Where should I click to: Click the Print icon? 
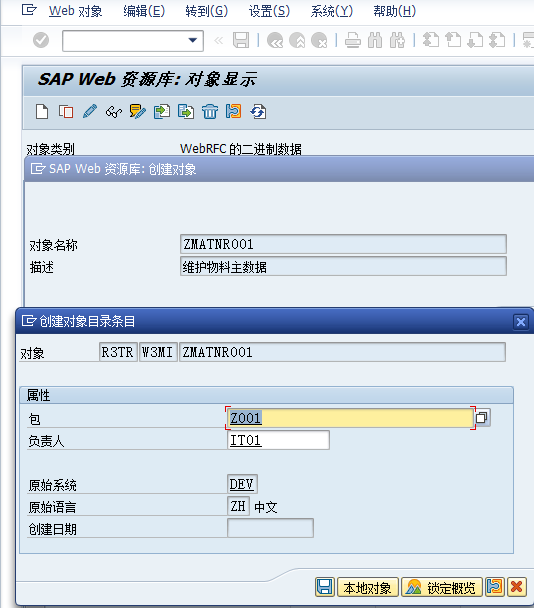353,40
